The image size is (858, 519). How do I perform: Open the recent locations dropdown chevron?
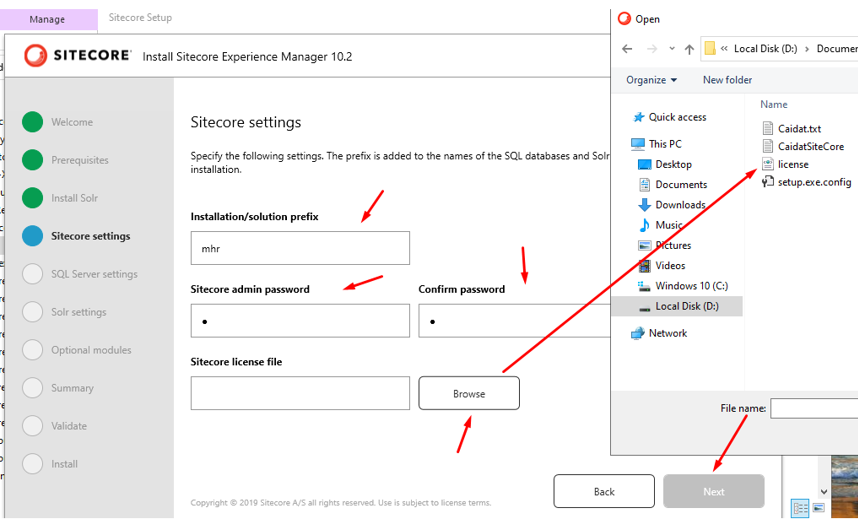coord(672,49)
